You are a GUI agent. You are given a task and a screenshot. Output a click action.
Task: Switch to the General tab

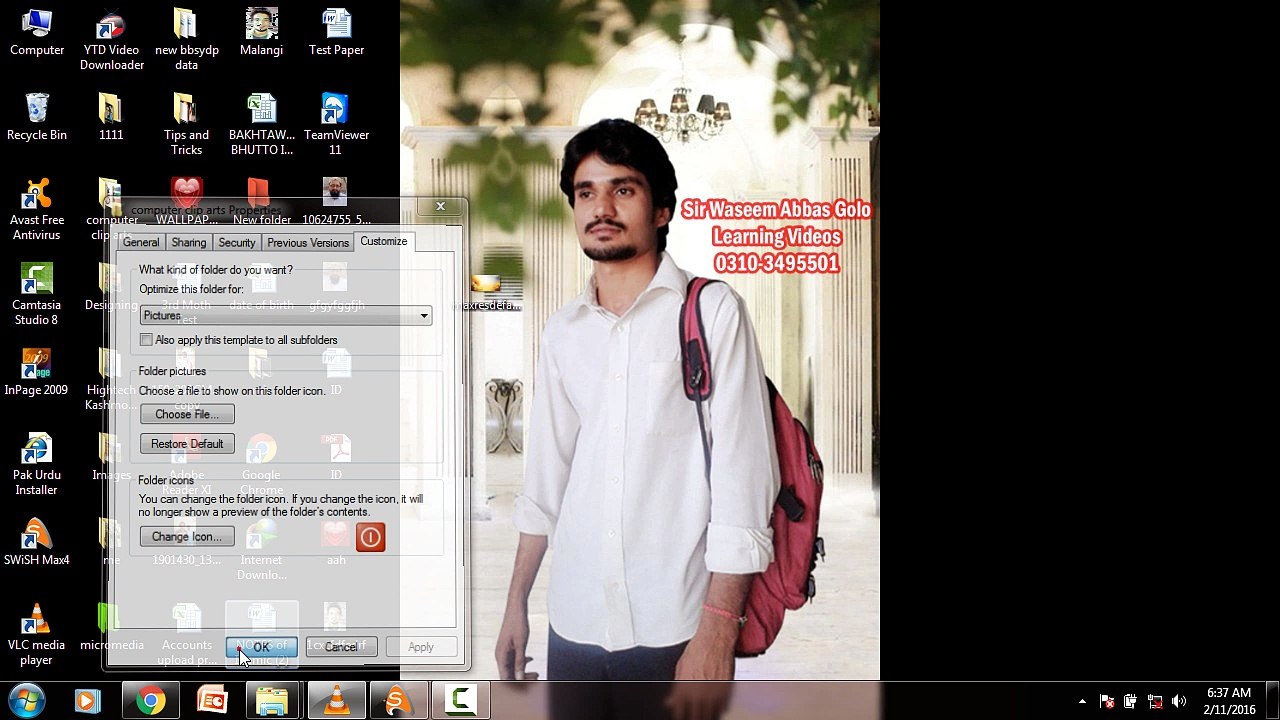pos(141,243)
